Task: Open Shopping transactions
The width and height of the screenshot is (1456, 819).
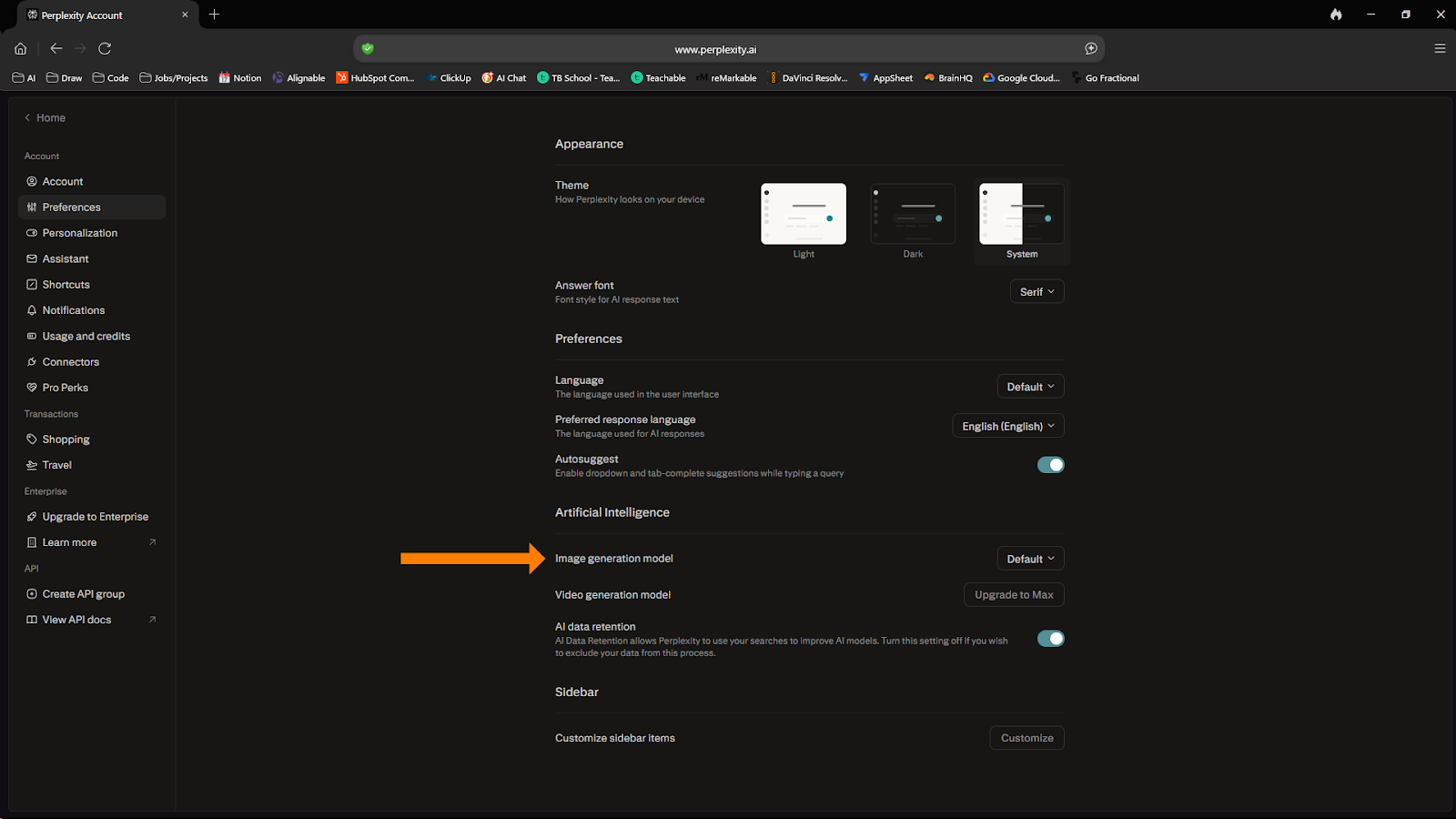Action: tap(65, 439)
